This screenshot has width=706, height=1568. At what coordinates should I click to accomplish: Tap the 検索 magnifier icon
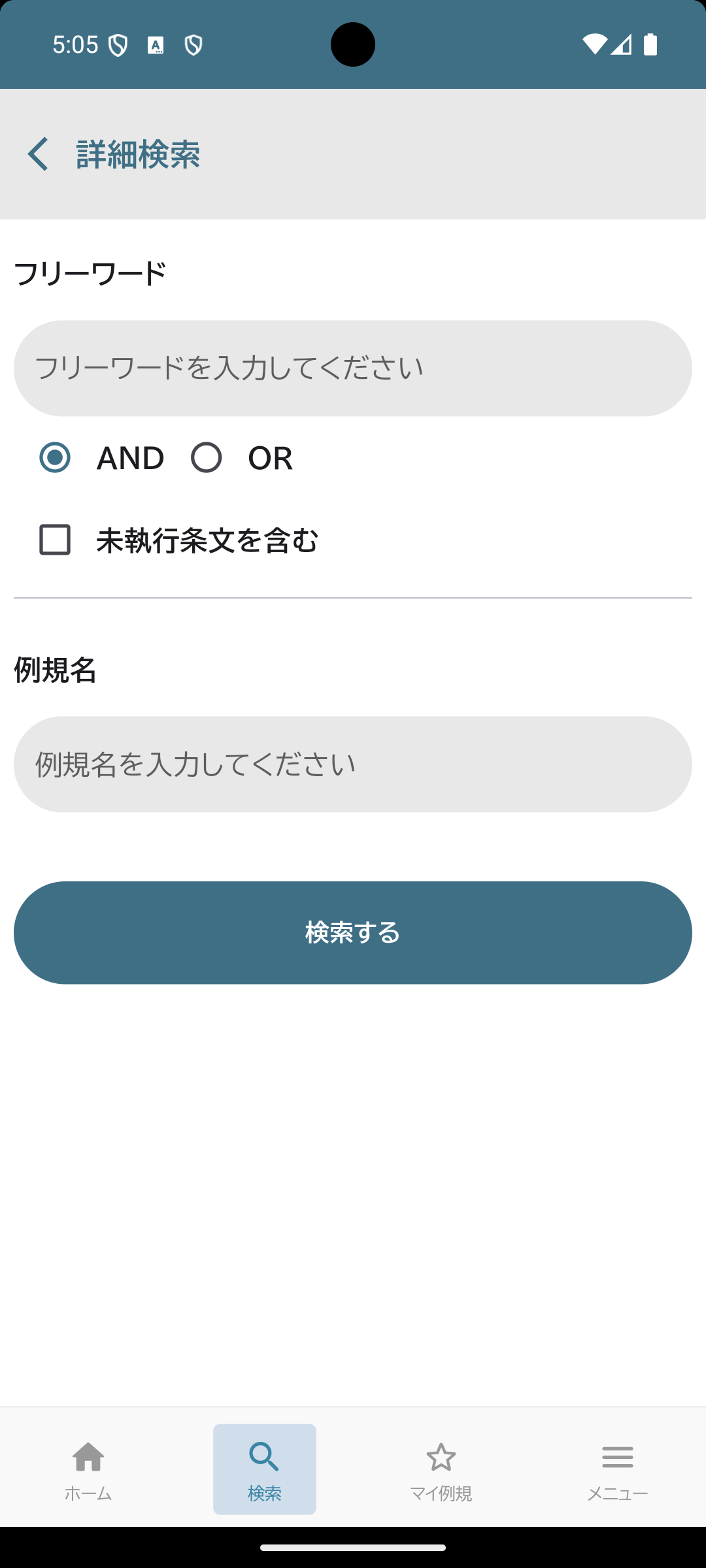pos(264,1457)
